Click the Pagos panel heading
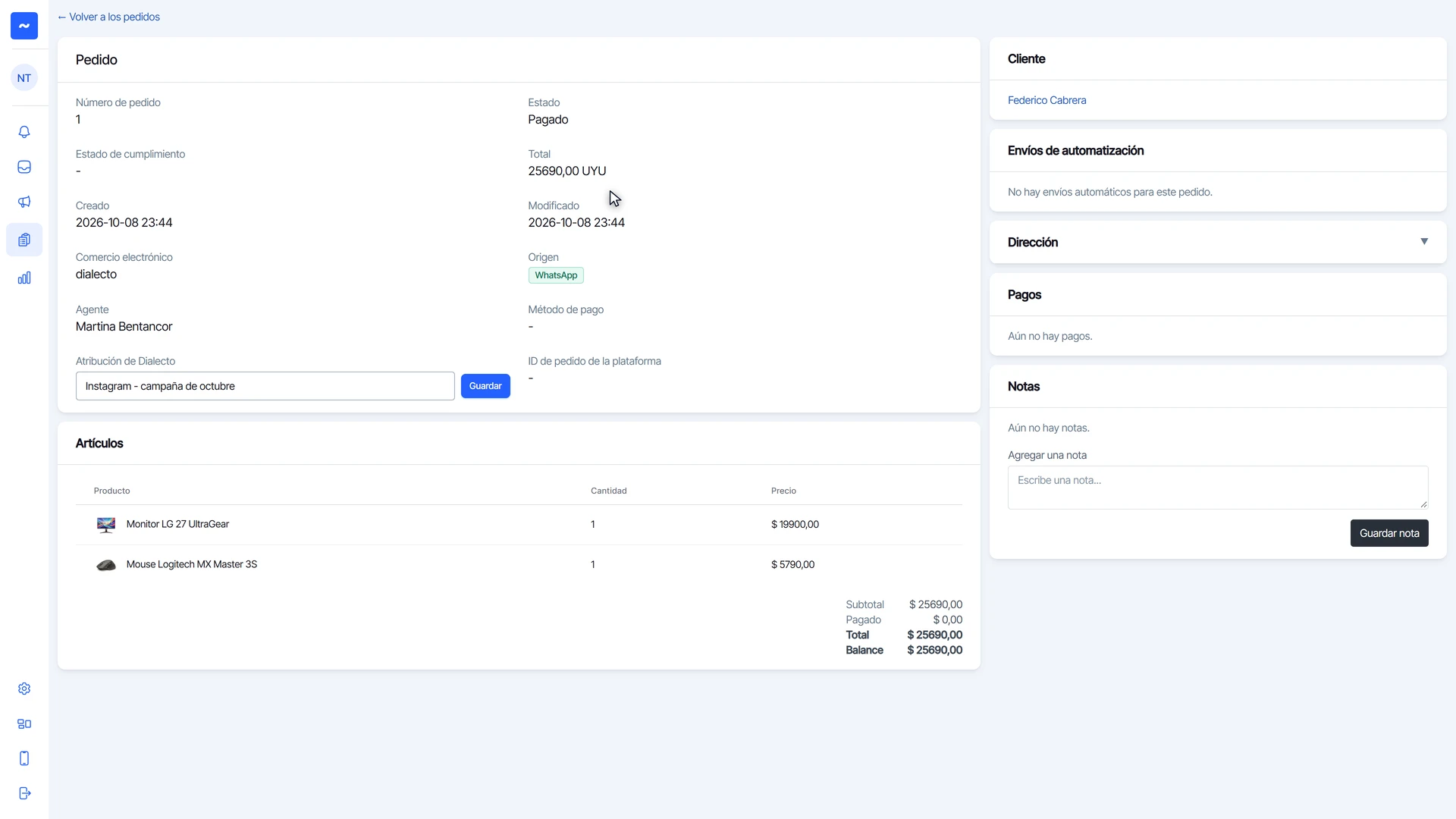This screenshot has height=819, width=1456. coord(1024,294)
